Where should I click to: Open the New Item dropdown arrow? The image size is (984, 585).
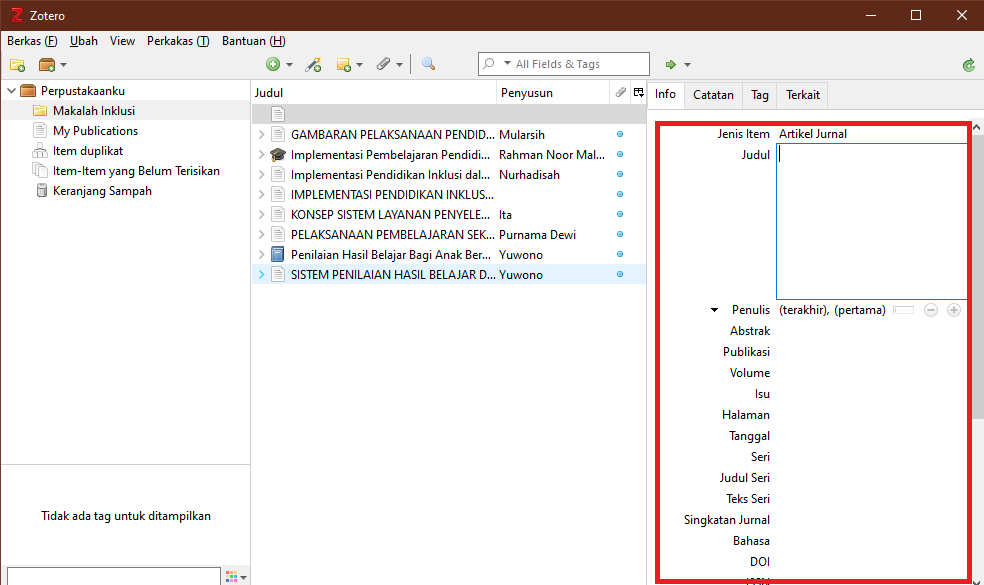point(289,65)
